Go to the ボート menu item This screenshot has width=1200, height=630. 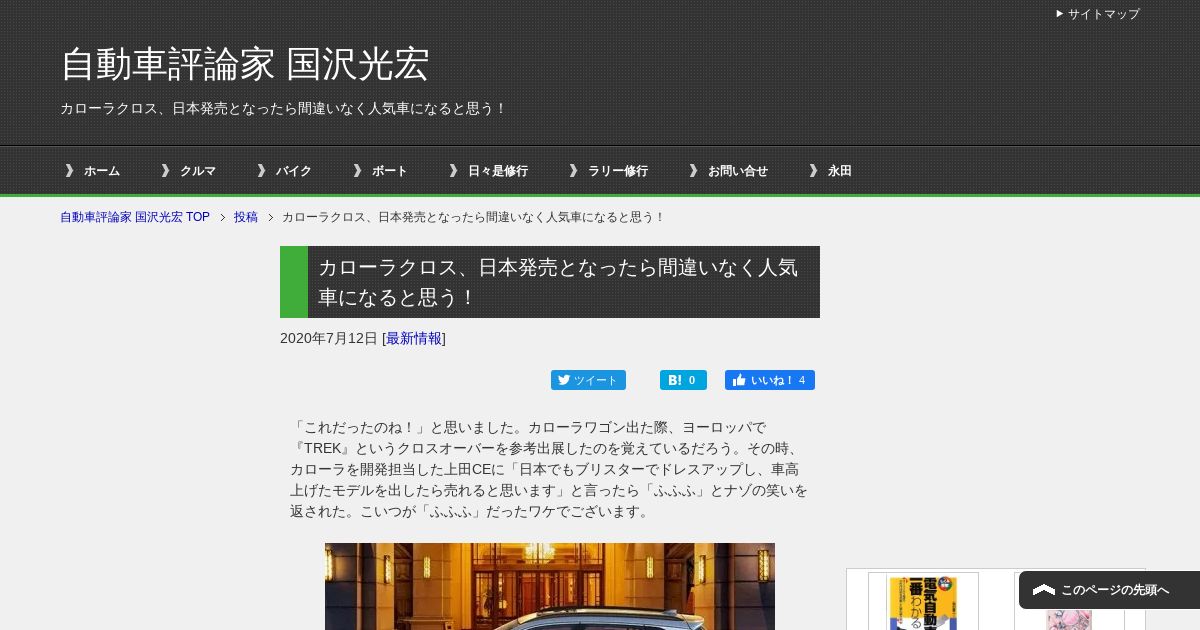390,171
